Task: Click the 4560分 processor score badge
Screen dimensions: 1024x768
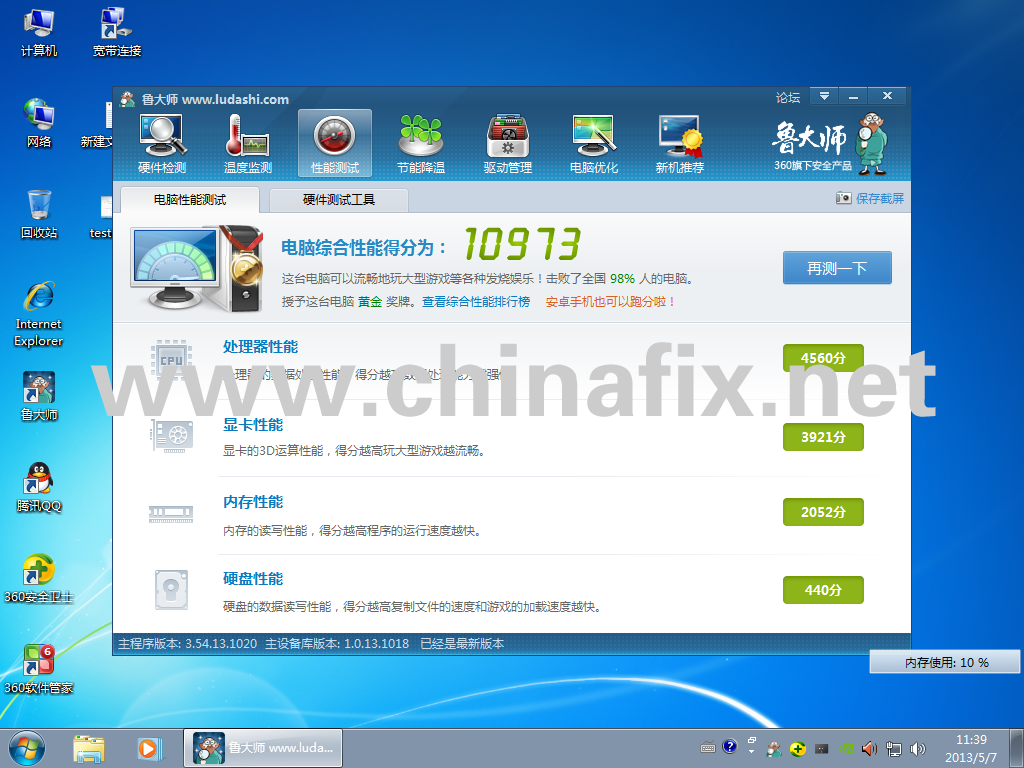Action: coord(823,358)
